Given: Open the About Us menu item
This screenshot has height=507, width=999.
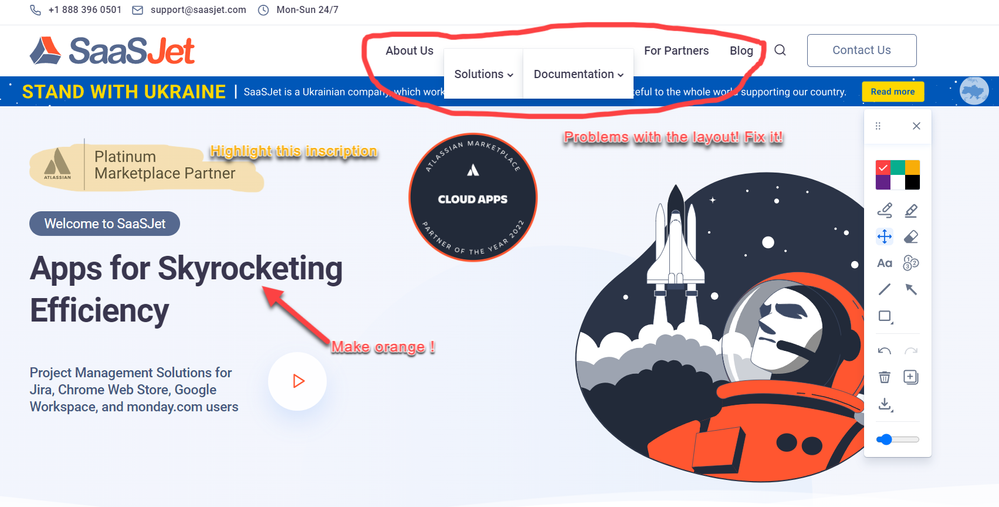Looking at the screenshot, I should point(409,50).
